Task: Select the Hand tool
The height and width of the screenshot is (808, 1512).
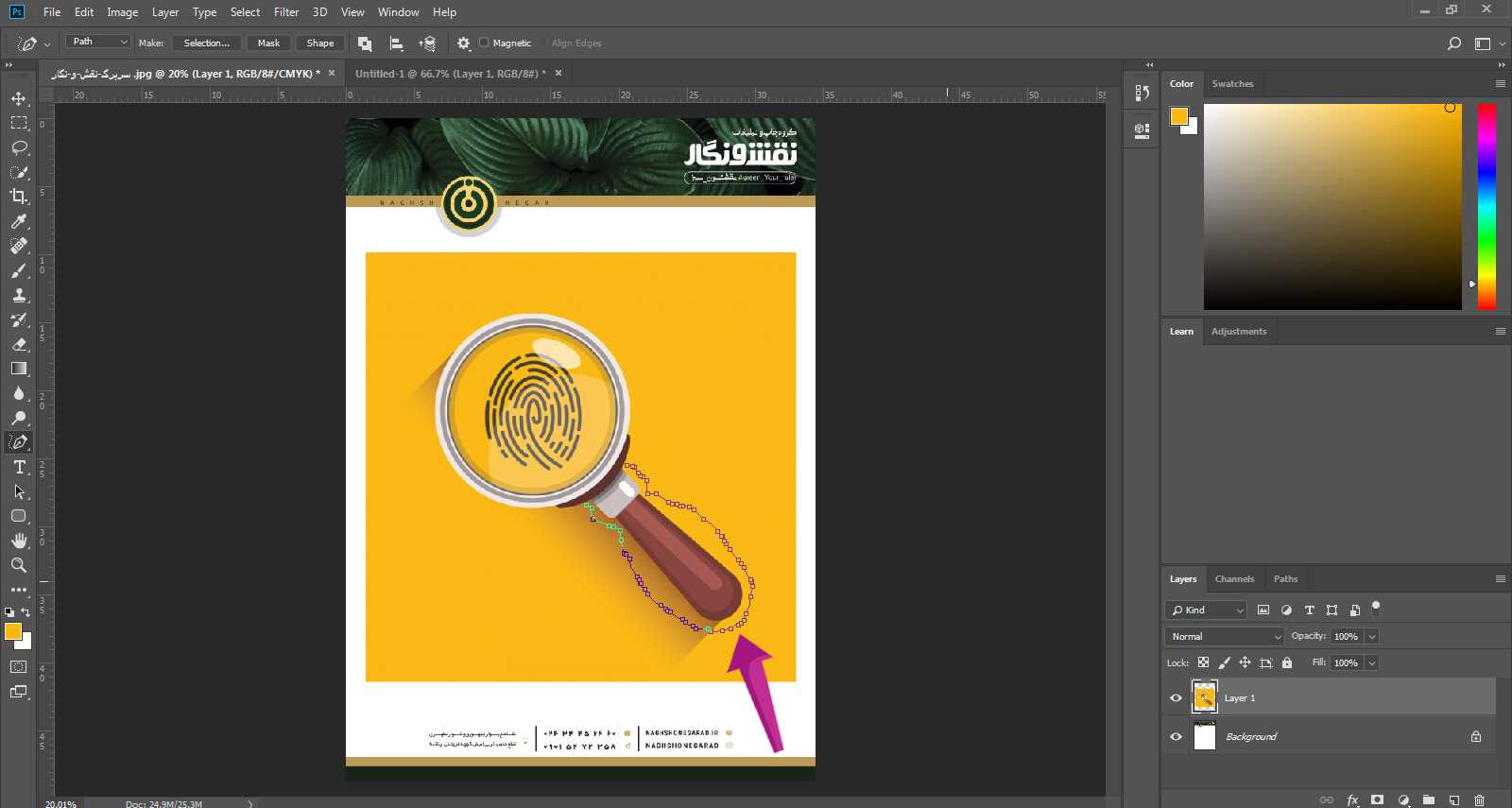Action: (19, 541)
